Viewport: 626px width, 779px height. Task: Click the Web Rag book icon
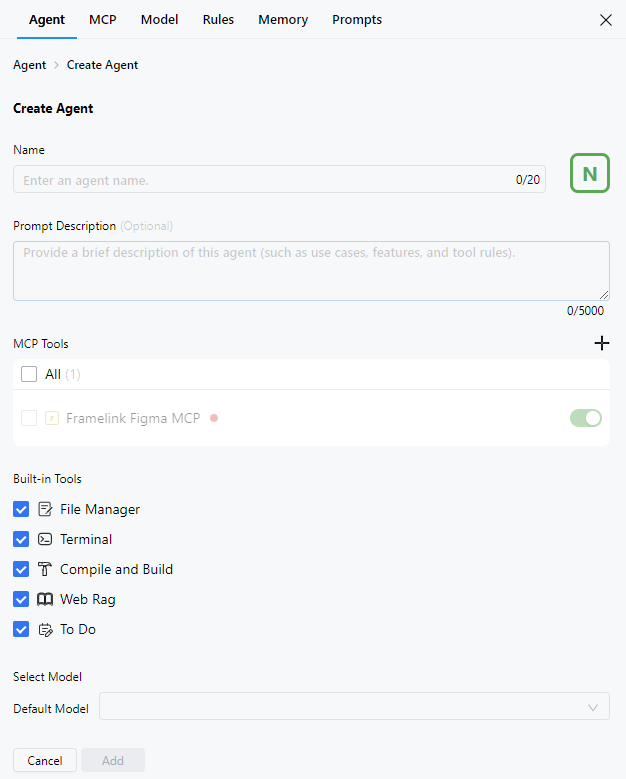[45, 599]
